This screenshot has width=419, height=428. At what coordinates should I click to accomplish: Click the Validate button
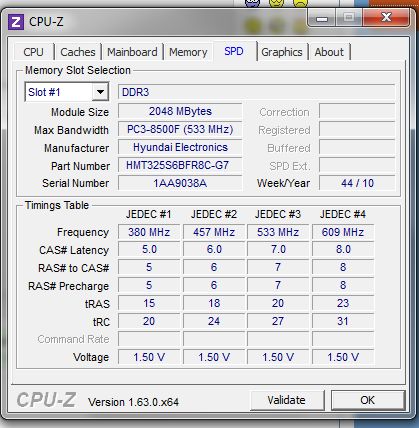point(287,400)
